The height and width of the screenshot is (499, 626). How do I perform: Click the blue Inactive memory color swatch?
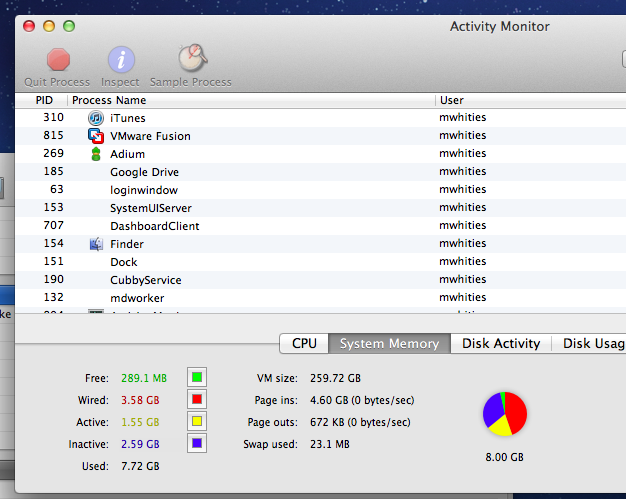[x=197, y=443]
